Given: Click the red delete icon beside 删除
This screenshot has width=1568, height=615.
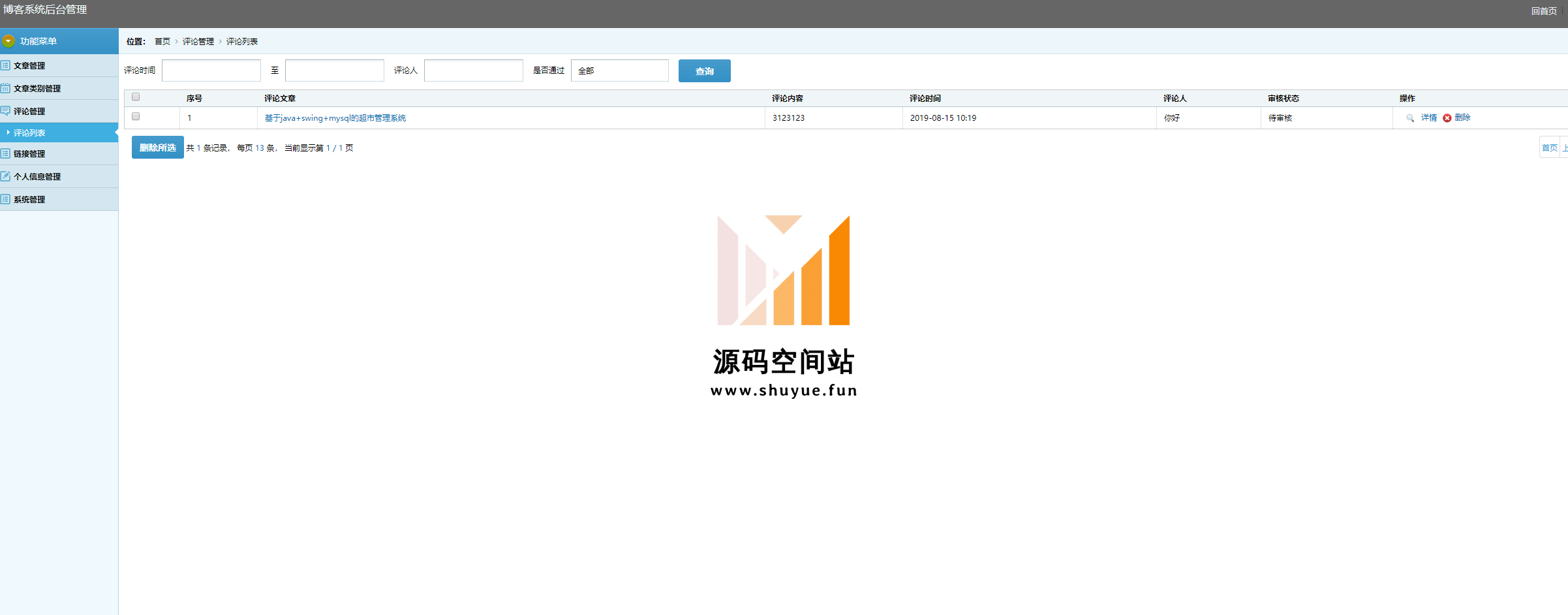Looking at the screenshot, I should (1447, 118).
